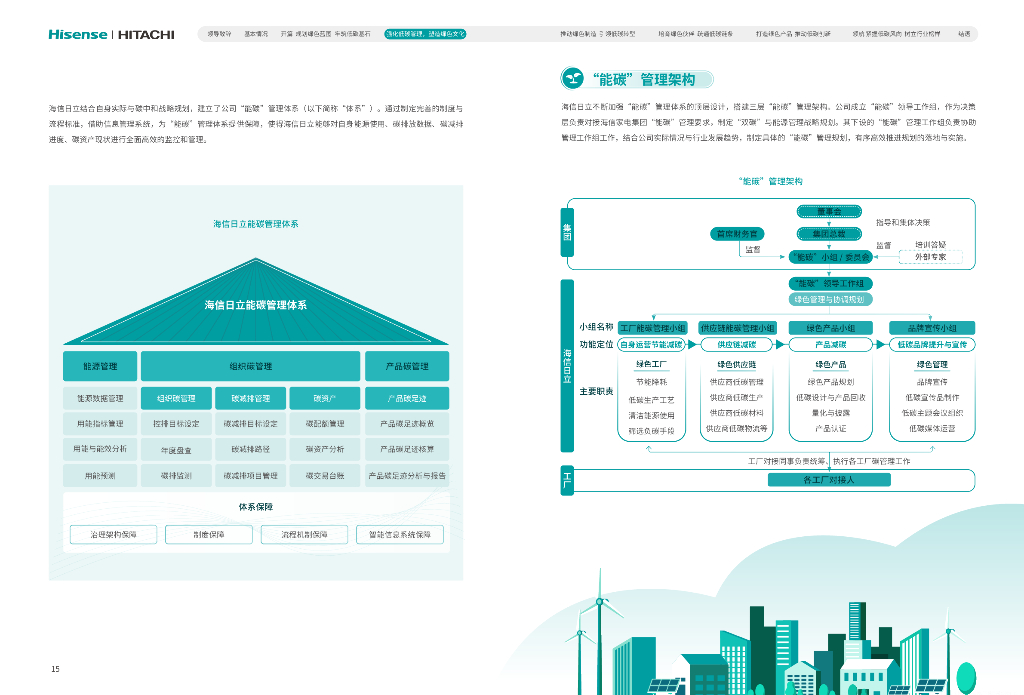Click the 能碳领导工作组 node
The image size is (1024, 695).
click(830, 283)
